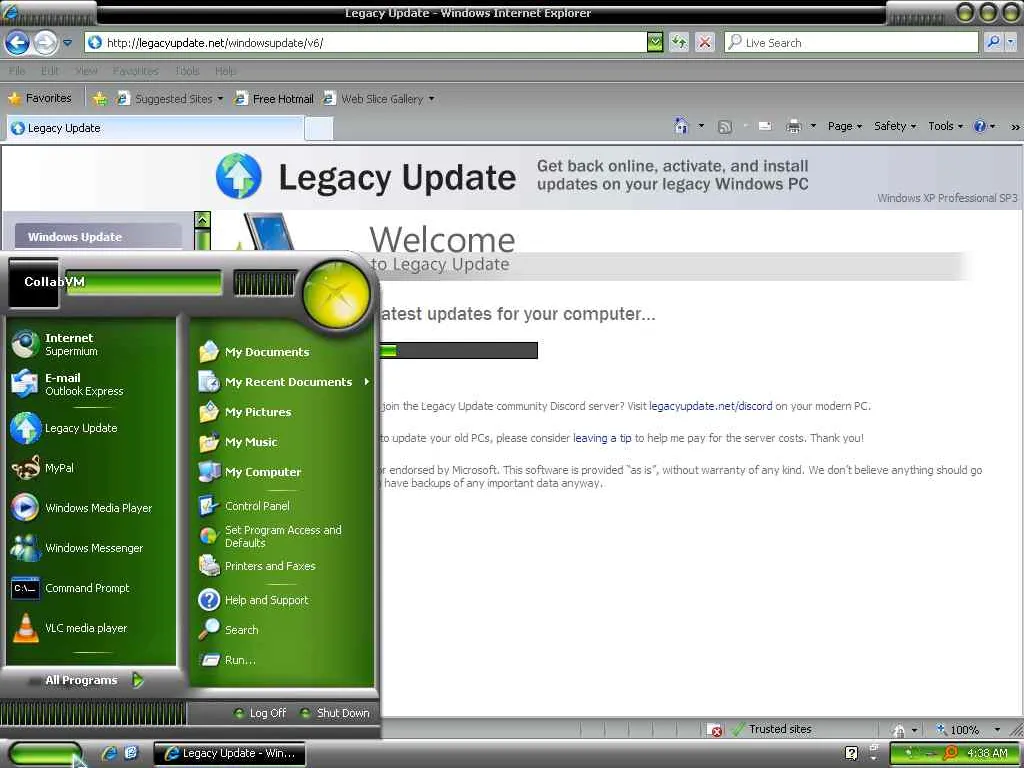Viewport: 1024px width, 768px height.
Task: Click the RSS feeds icon
Action: coord(724,127)
